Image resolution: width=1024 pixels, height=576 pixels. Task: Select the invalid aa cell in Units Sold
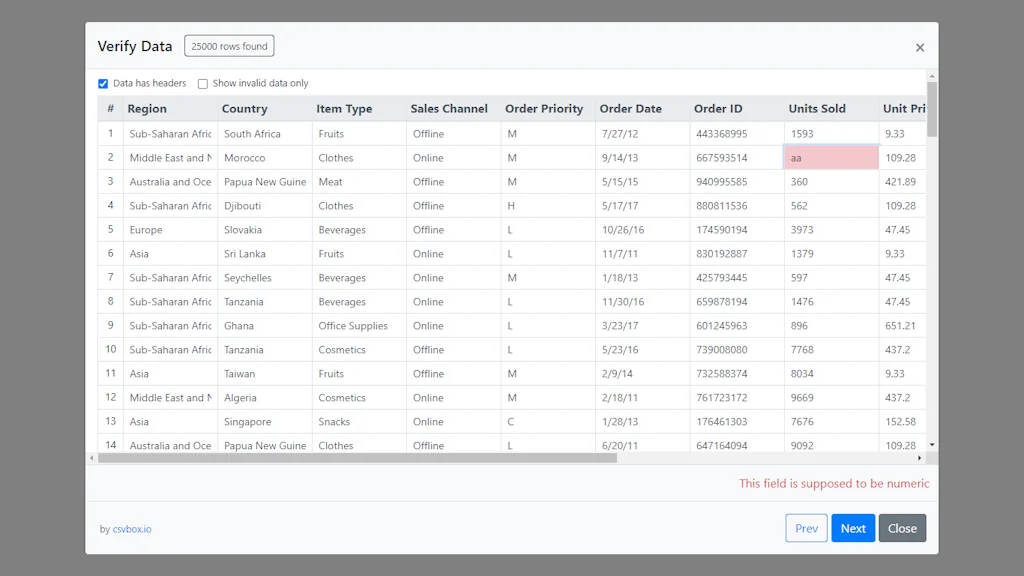[x=832, y=157]
